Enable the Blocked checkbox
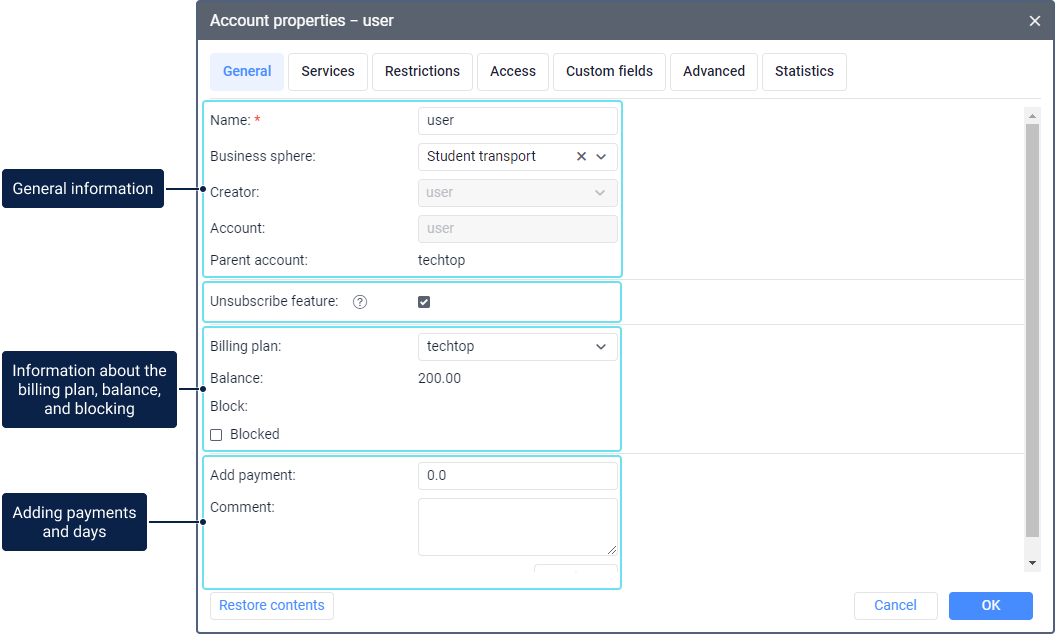1055x634 pixels. (x=216, y=435)
